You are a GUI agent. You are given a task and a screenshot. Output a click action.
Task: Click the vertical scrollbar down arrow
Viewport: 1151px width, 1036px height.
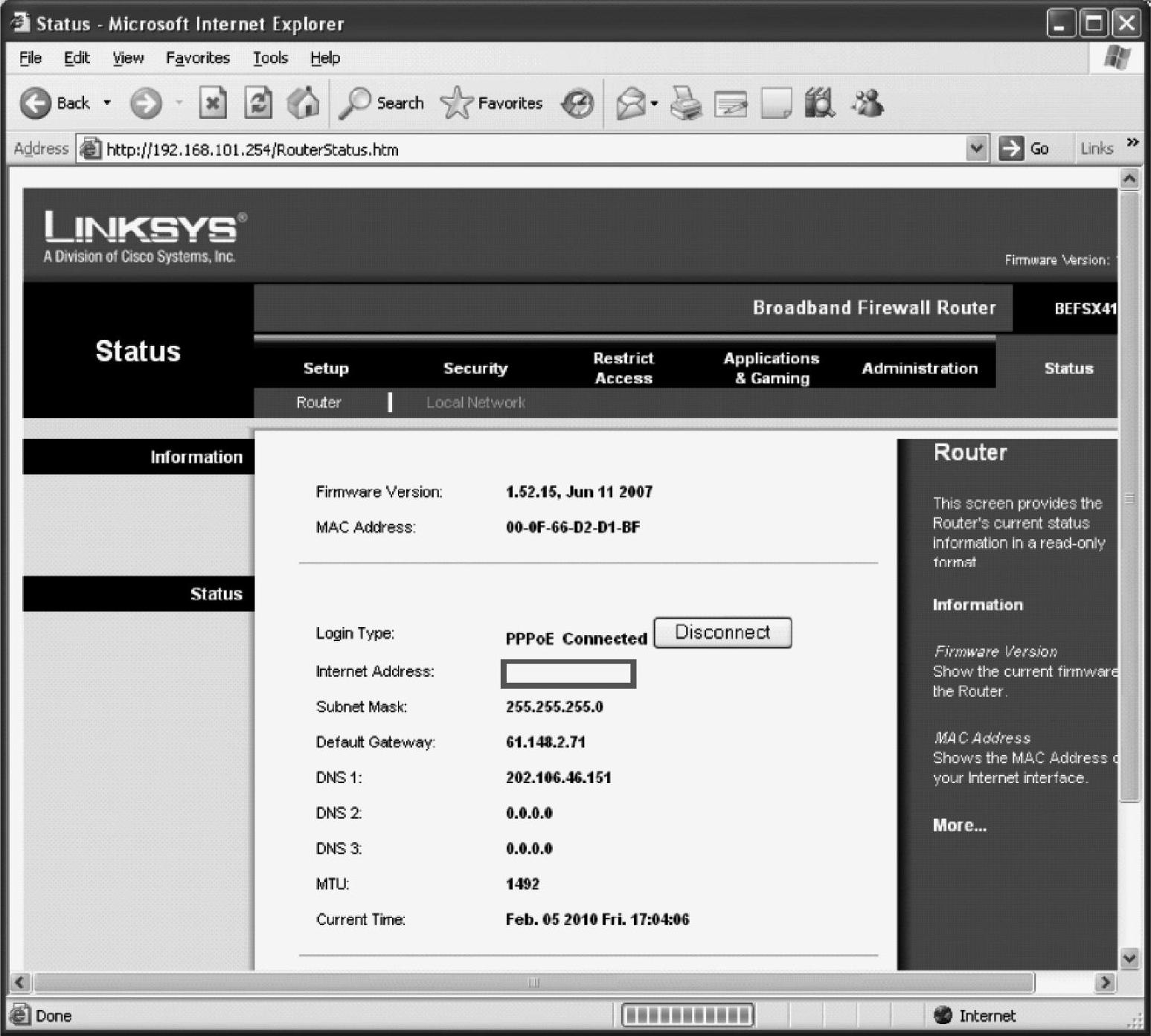(x=1129, y=959)
